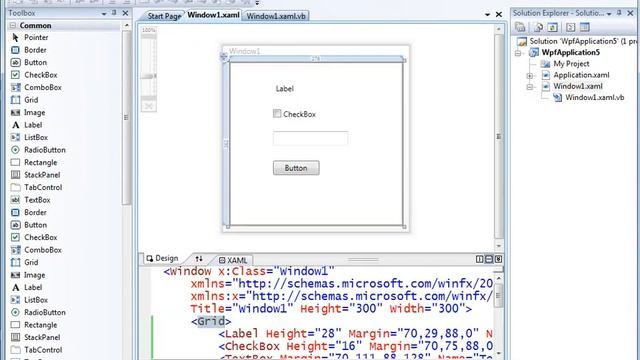The height and width of the screenshot is (360, 640).
Task: Click View Designer icon in Solution Explorer
Action: click(584, 27)
